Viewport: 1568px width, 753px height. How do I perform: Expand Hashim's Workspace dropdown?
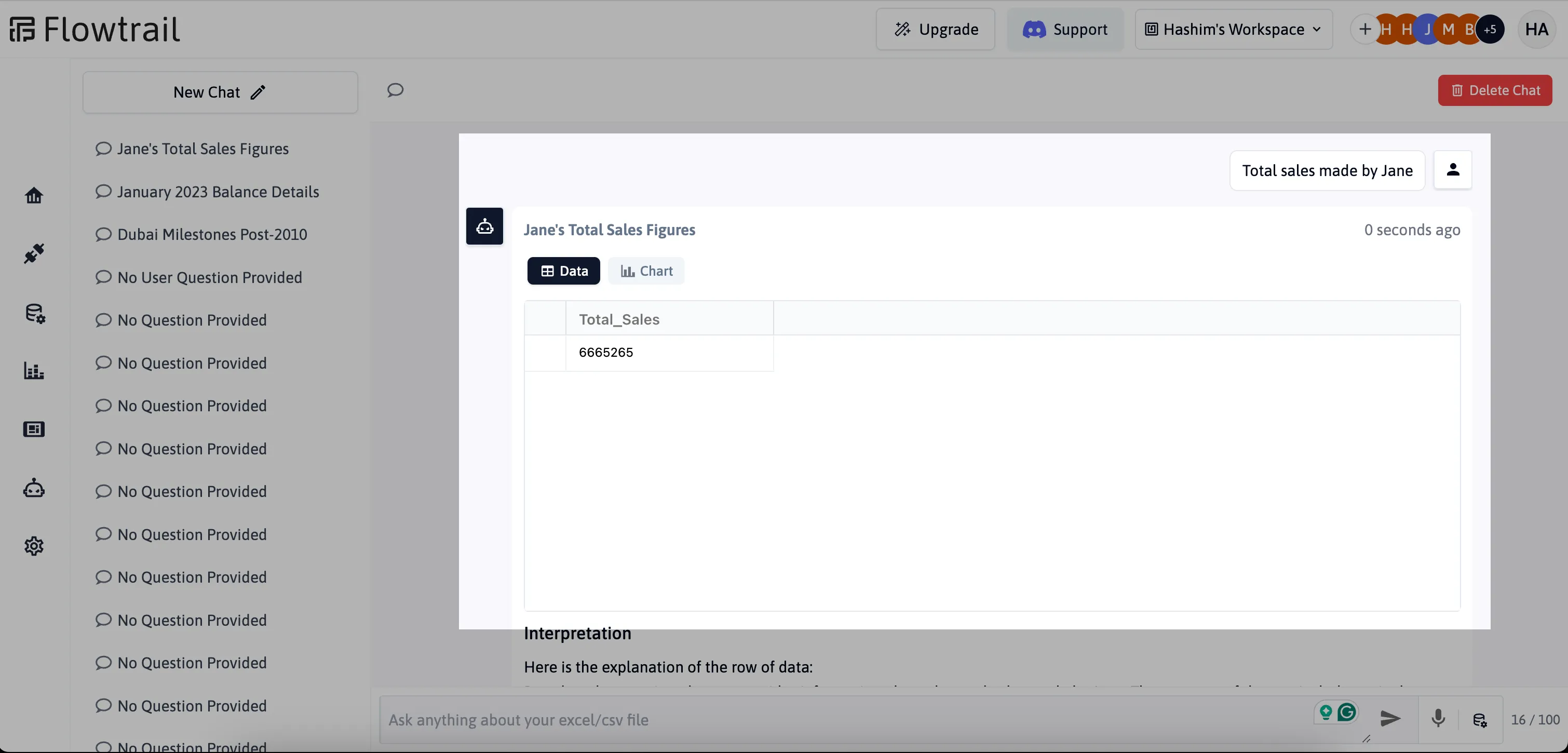pyautogui.click(x=1233, y=29)
